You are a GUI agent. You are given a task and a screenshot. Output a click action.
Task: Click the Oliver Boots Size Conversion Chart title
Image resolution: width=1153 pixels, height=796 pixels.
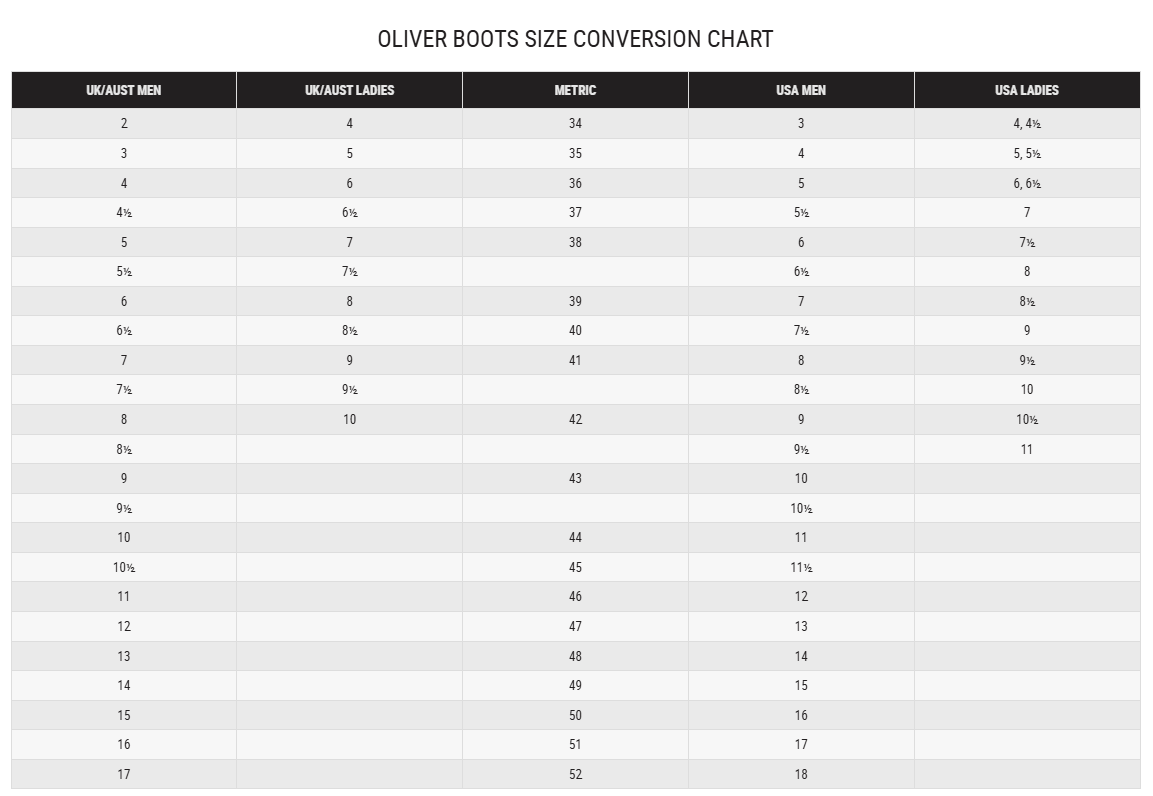point(575,39)
